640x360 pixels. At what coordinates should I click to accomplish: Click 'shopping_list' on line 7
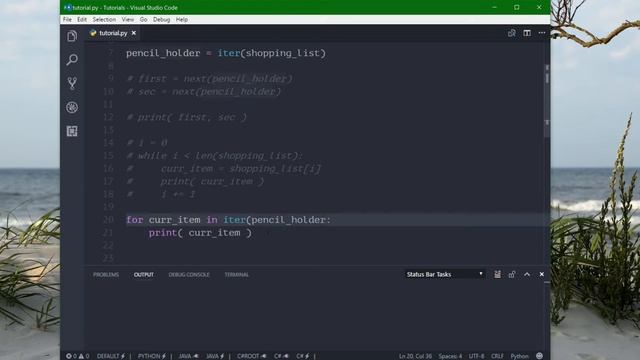(282, 53)
